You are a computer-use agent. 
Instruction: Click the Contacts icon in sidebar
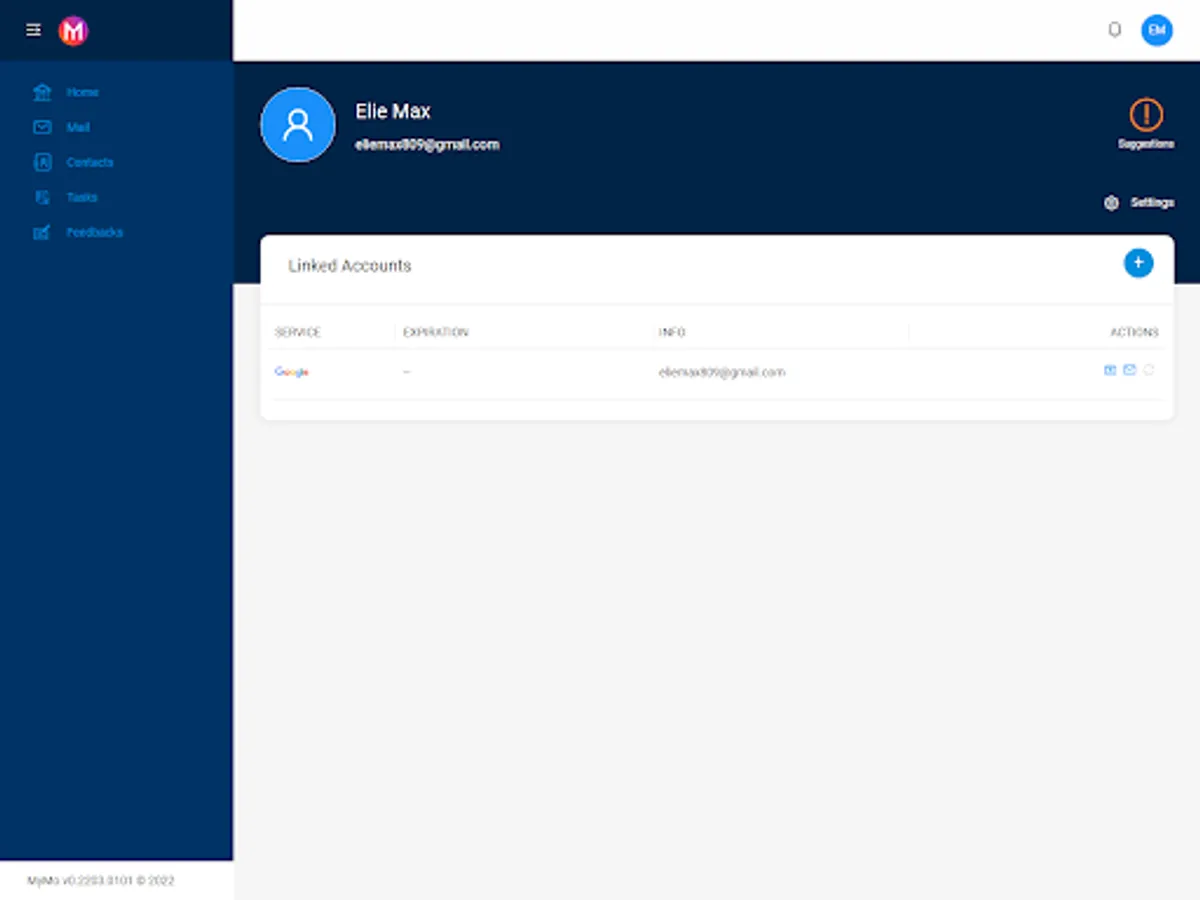pos(42,162)
